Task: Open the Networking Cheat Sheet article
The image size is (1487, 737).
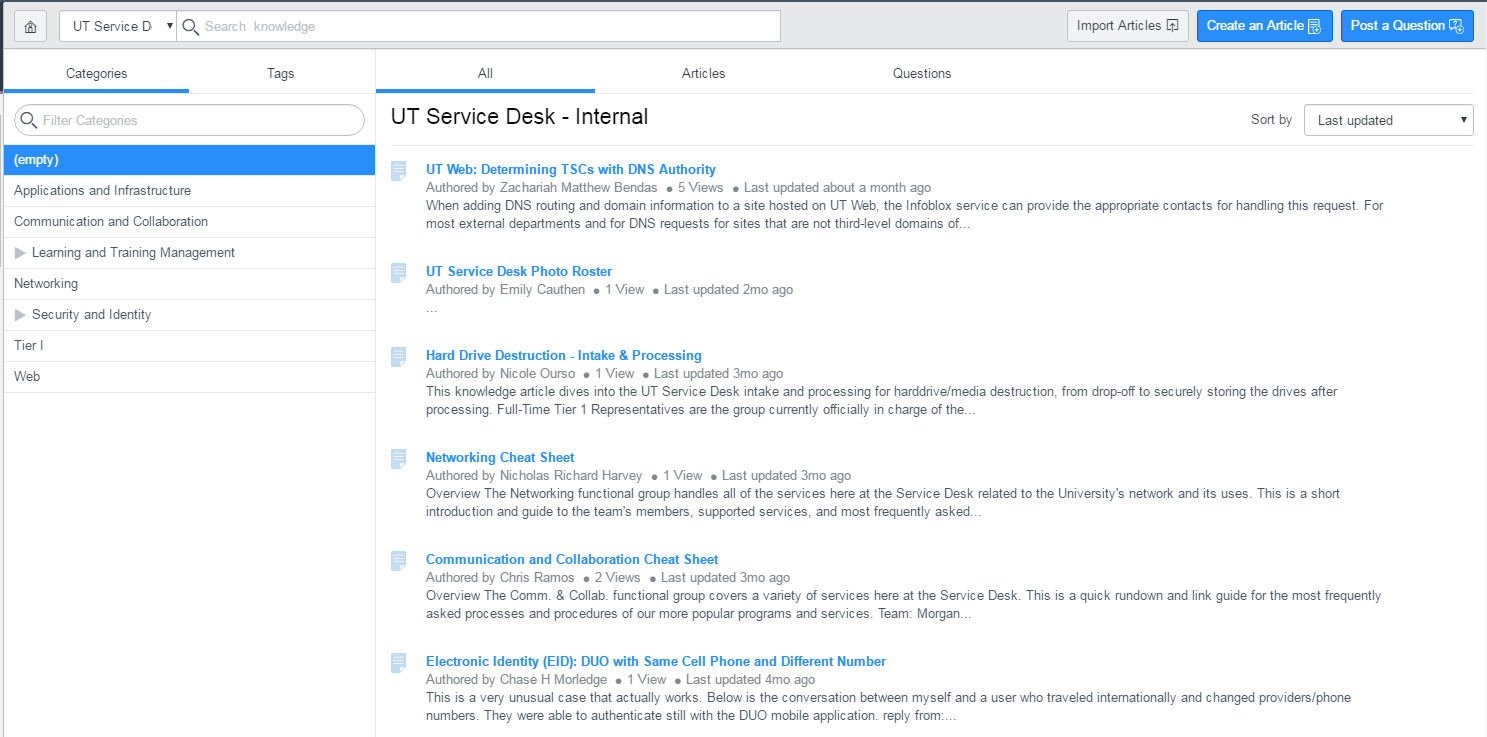Action: [x=500, y=457]
